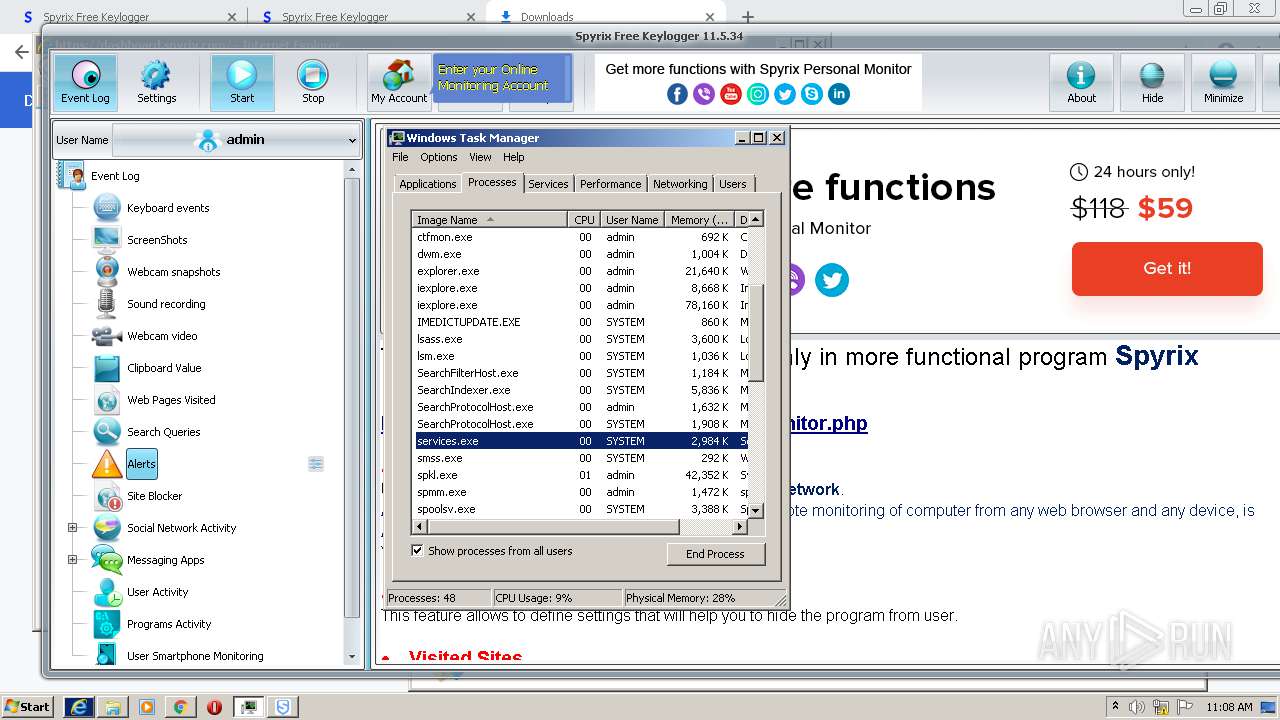Open Task Manager Options menu
The height and width of the screenshot is (720, 1280).
pyautogui.click(x=438, y=157)
